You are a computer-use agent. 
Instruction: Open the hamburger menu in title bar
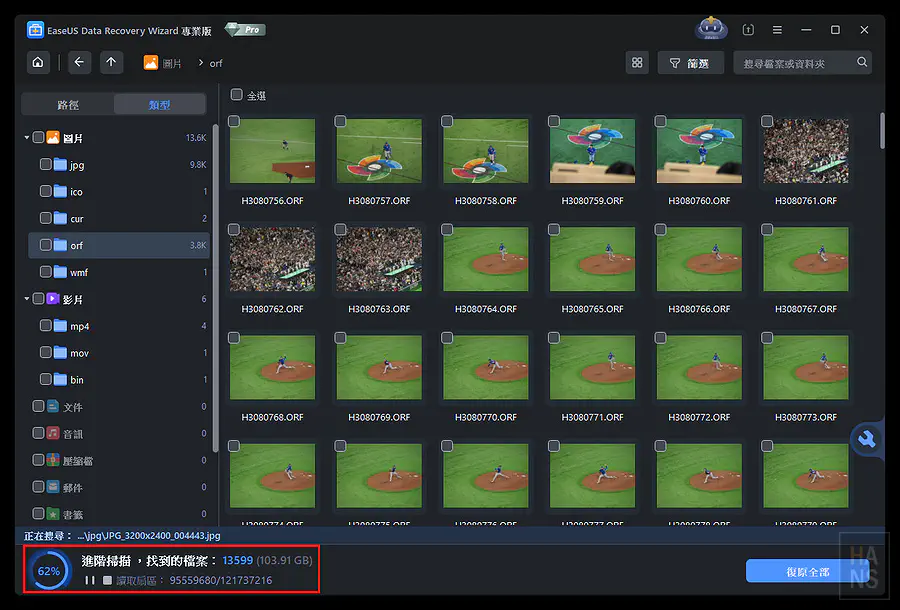tap(777, 30)
